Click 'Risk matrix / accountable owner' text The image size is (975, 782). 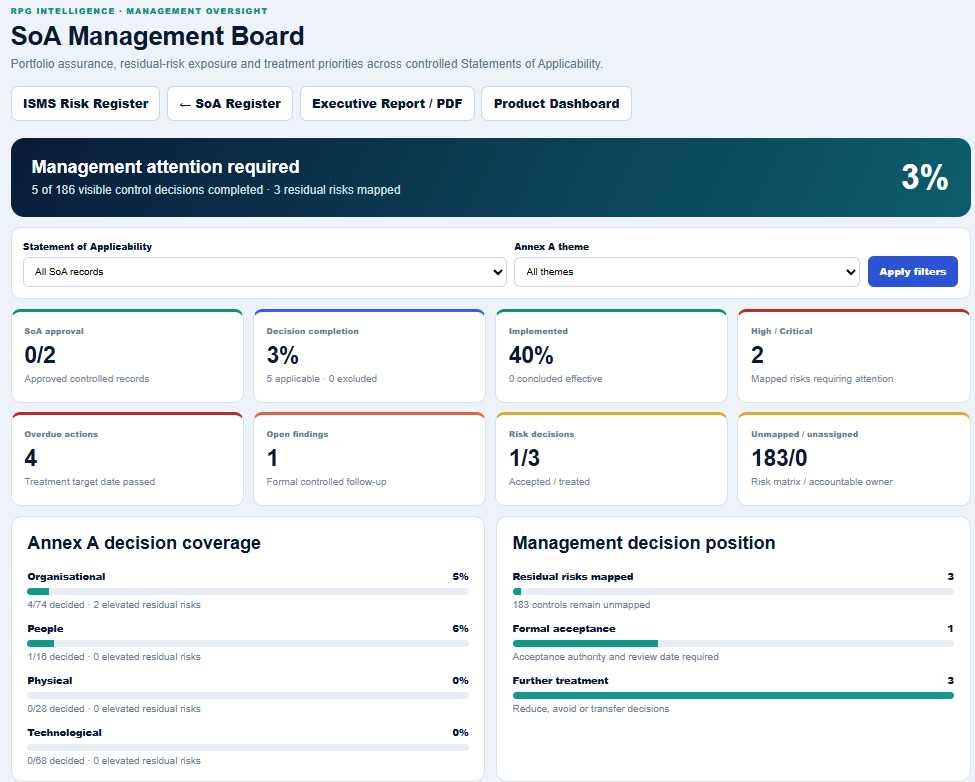pyautogui.click(x=822, y=482)
